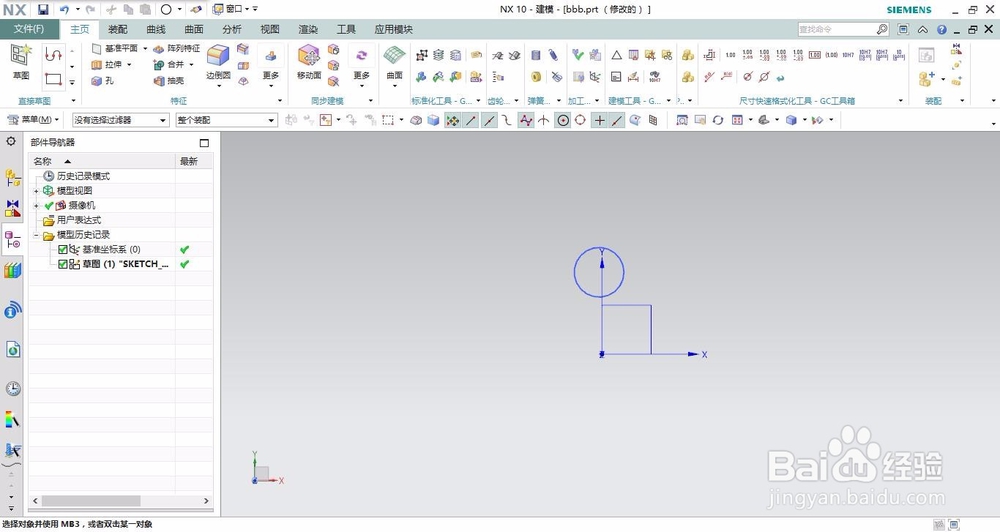Click the Undo arrow in quick access bar
The image size is (1000, 532).
point(64,9)
